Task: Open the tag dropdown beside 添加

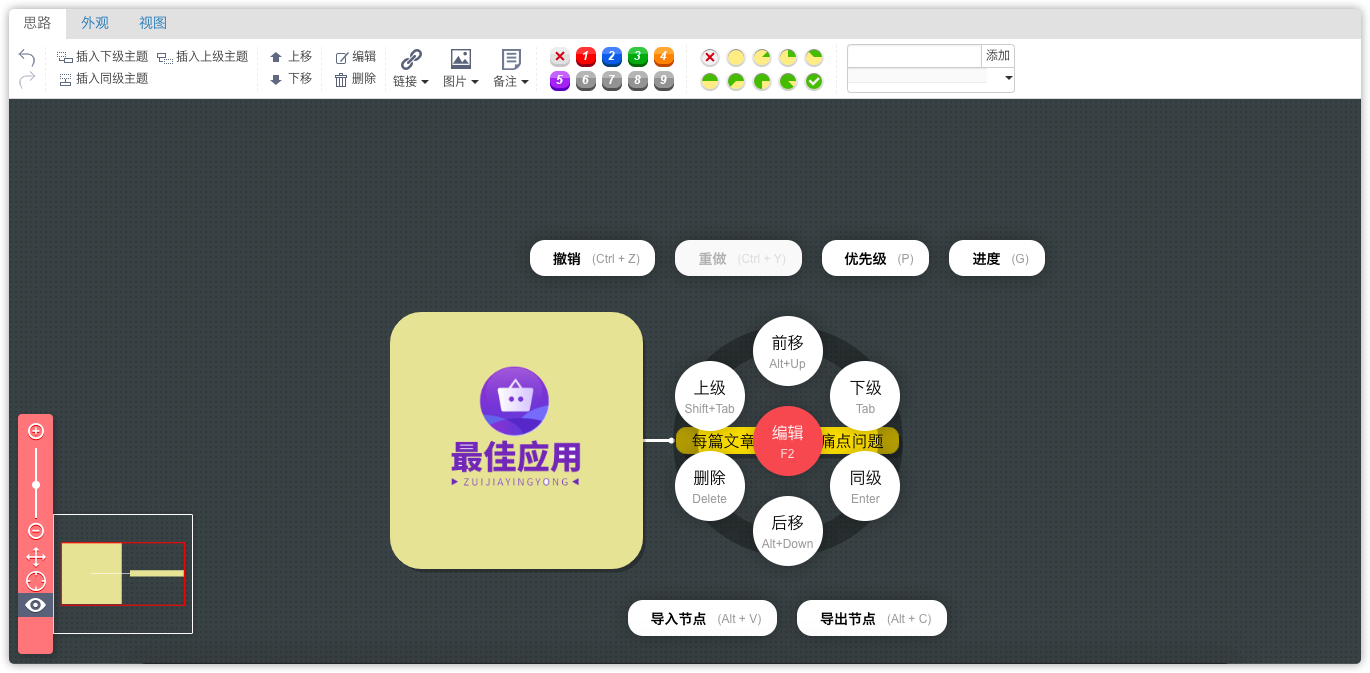Action: 1008,78
